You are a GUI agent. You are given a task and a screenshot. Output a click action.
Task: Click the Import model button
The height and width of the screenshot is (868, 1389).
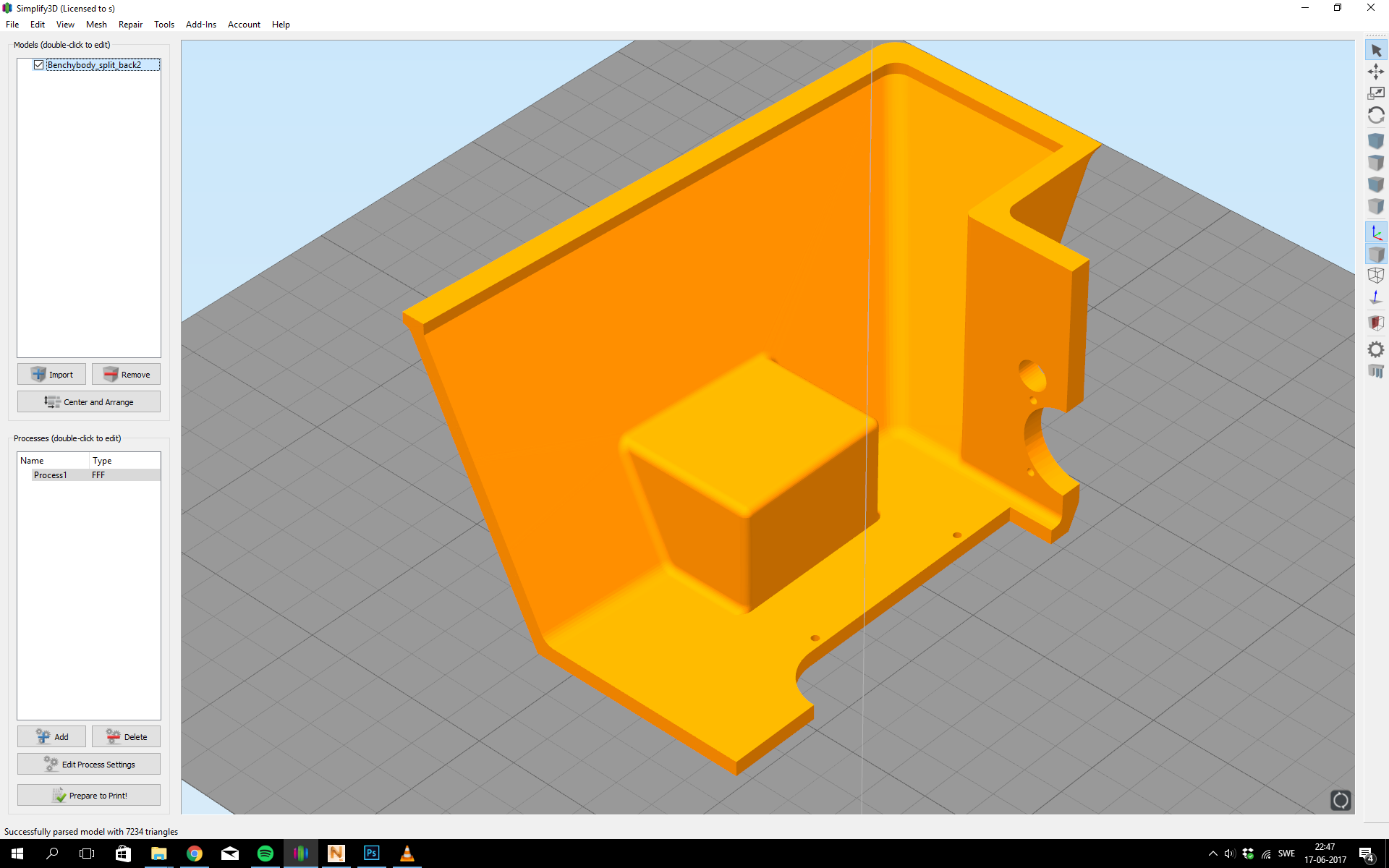pos(51,374)
